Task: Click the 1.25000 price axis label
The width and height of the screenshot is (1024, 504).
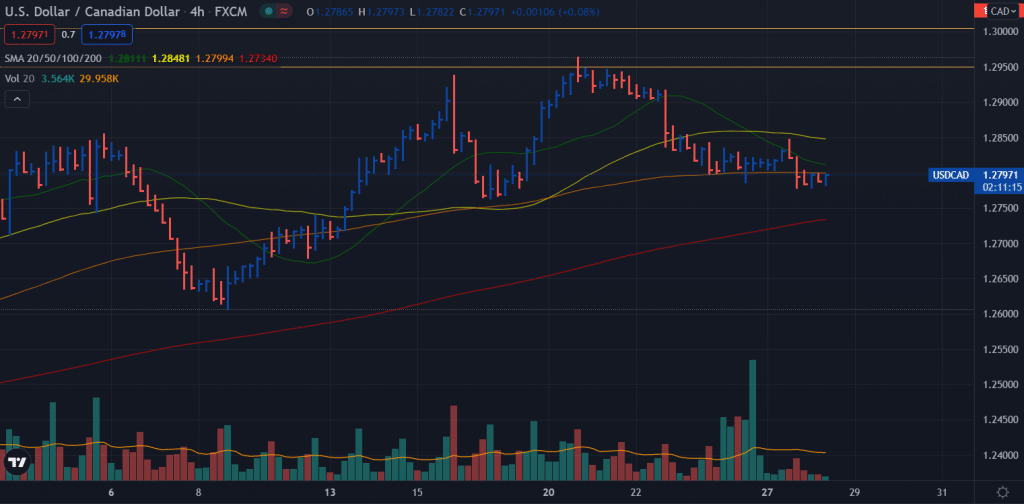Action: click(x=1002, y=384)
